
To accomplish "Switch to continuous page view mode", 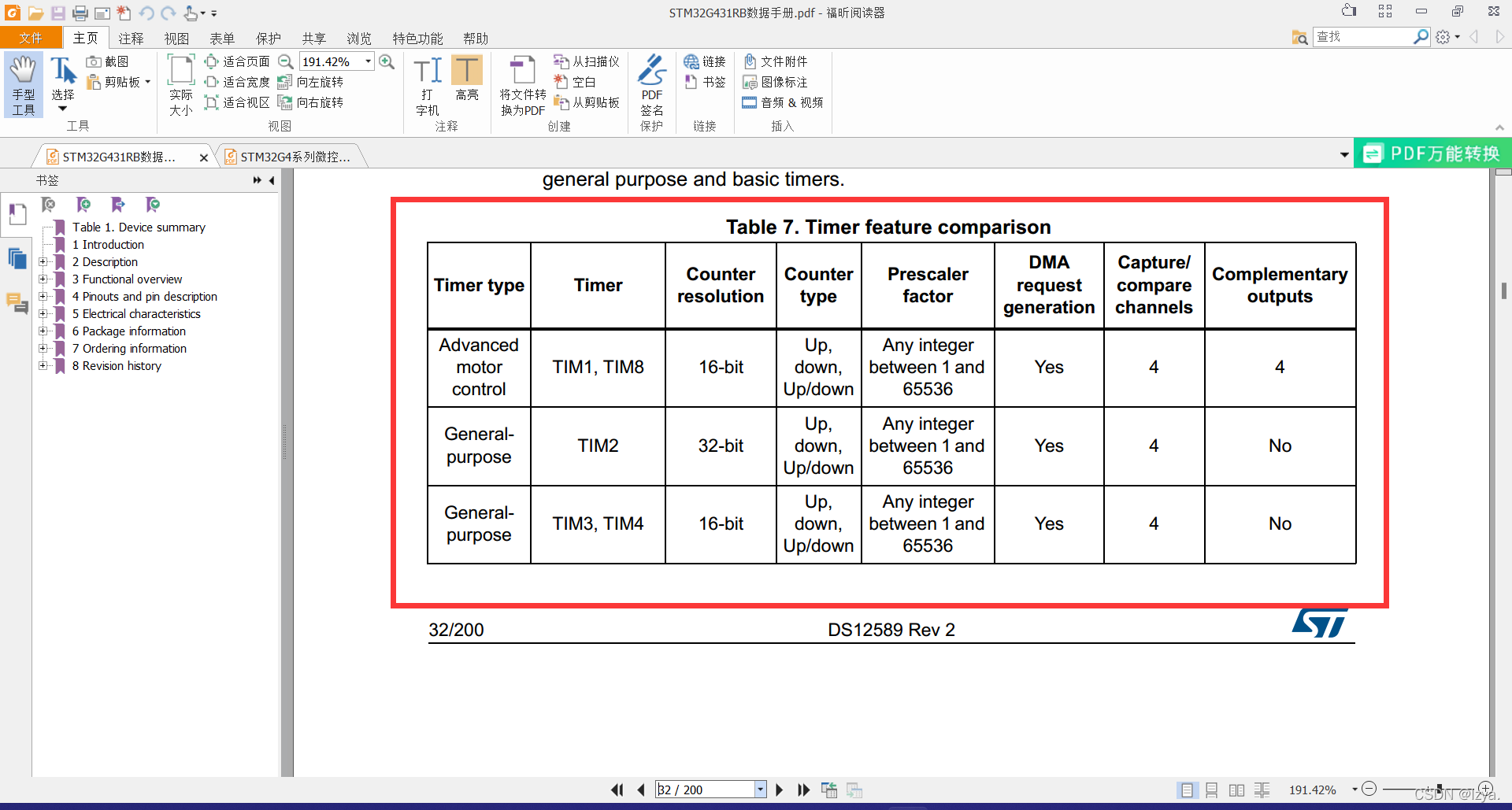I will [x=1212, y=790].
